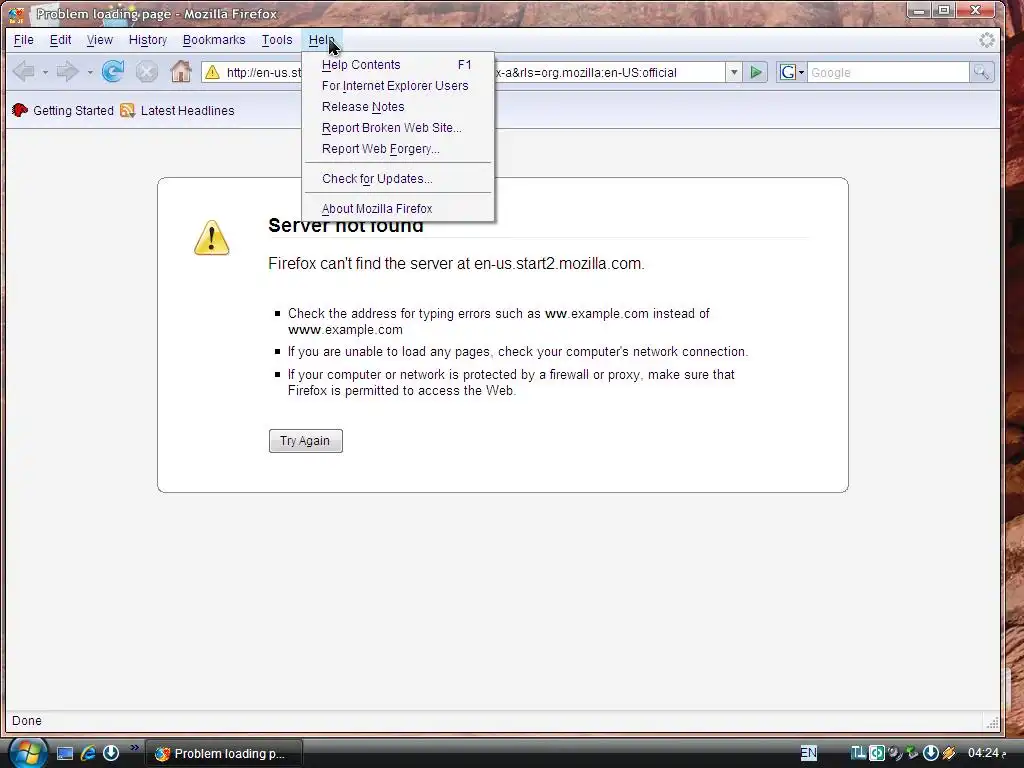Go to the Home page
The width and height of the screenshot is (1024, 768).
181,71
